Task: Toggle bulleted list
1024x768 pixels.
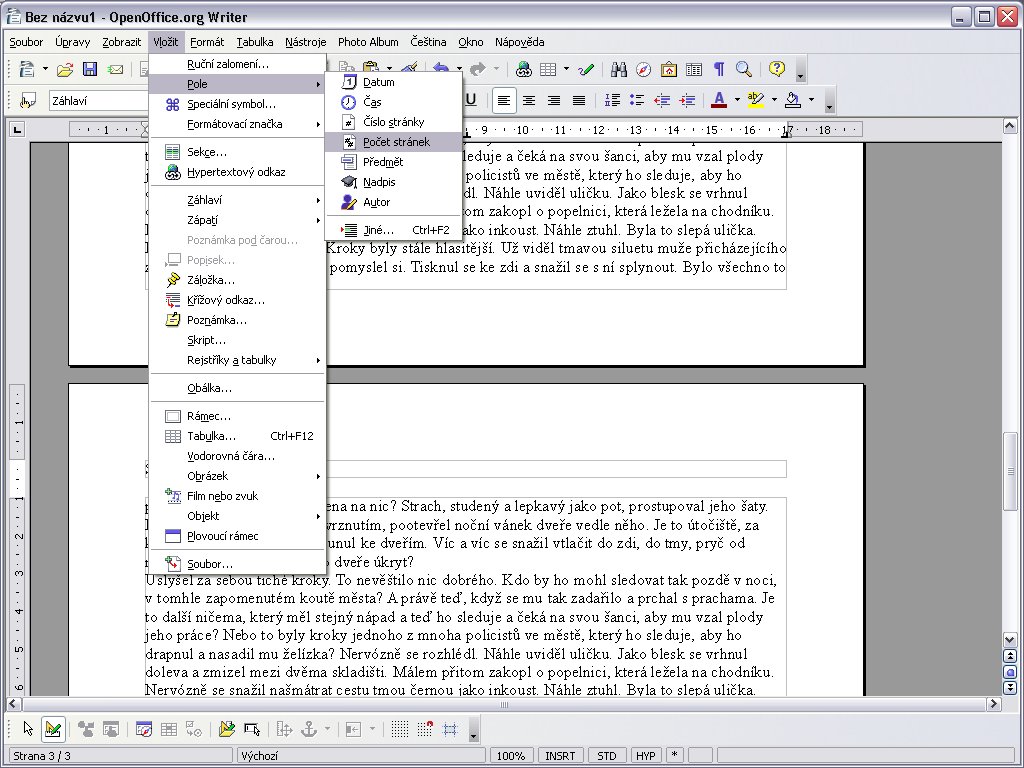Action: 637,100
